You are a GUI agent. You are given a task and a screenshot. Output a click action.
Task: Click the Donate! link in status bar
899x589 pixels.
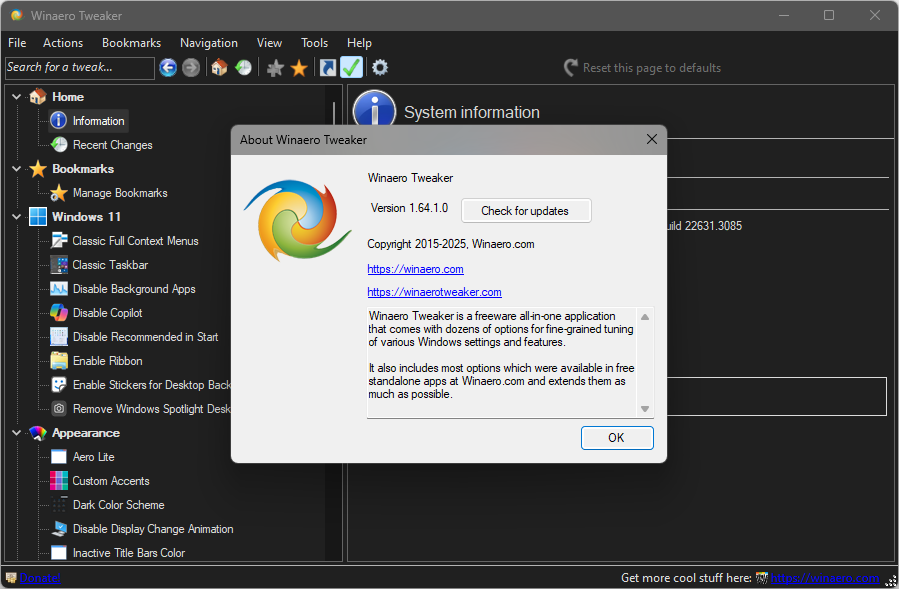coord(40,578)
